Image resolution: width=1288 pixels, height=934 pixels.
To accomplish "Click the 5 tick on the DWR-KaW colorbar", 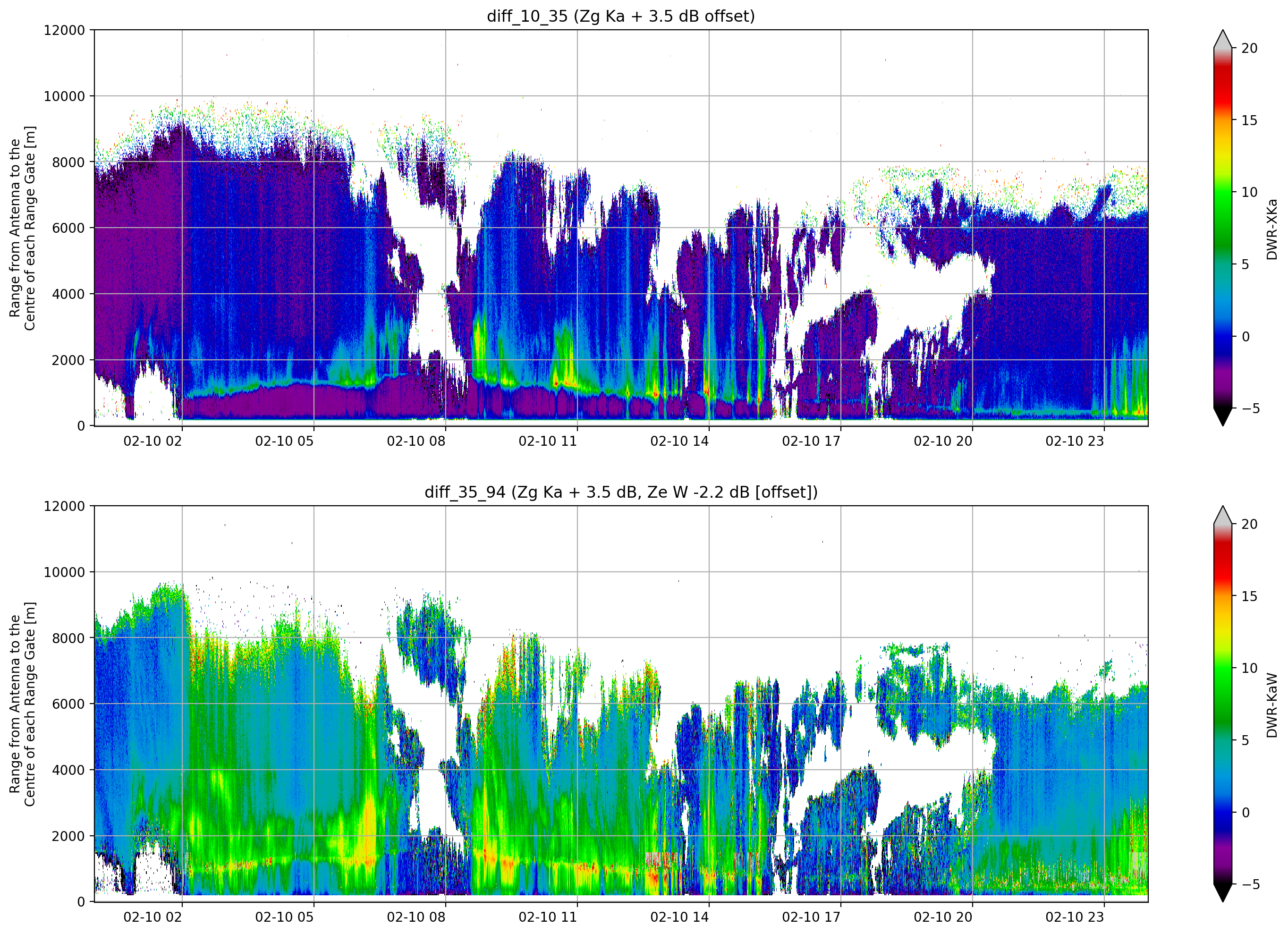I will click(x=1246, y=740).
